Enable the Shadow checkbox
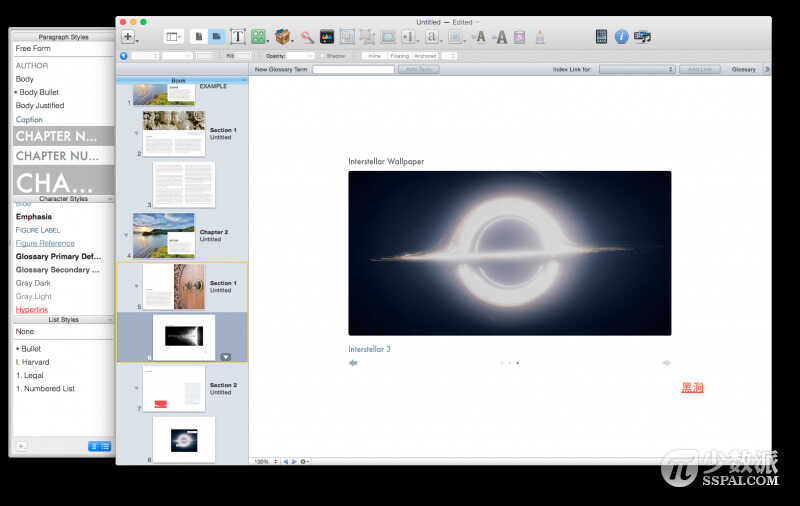This screenshot has height=506, width=800. point(322,56)
